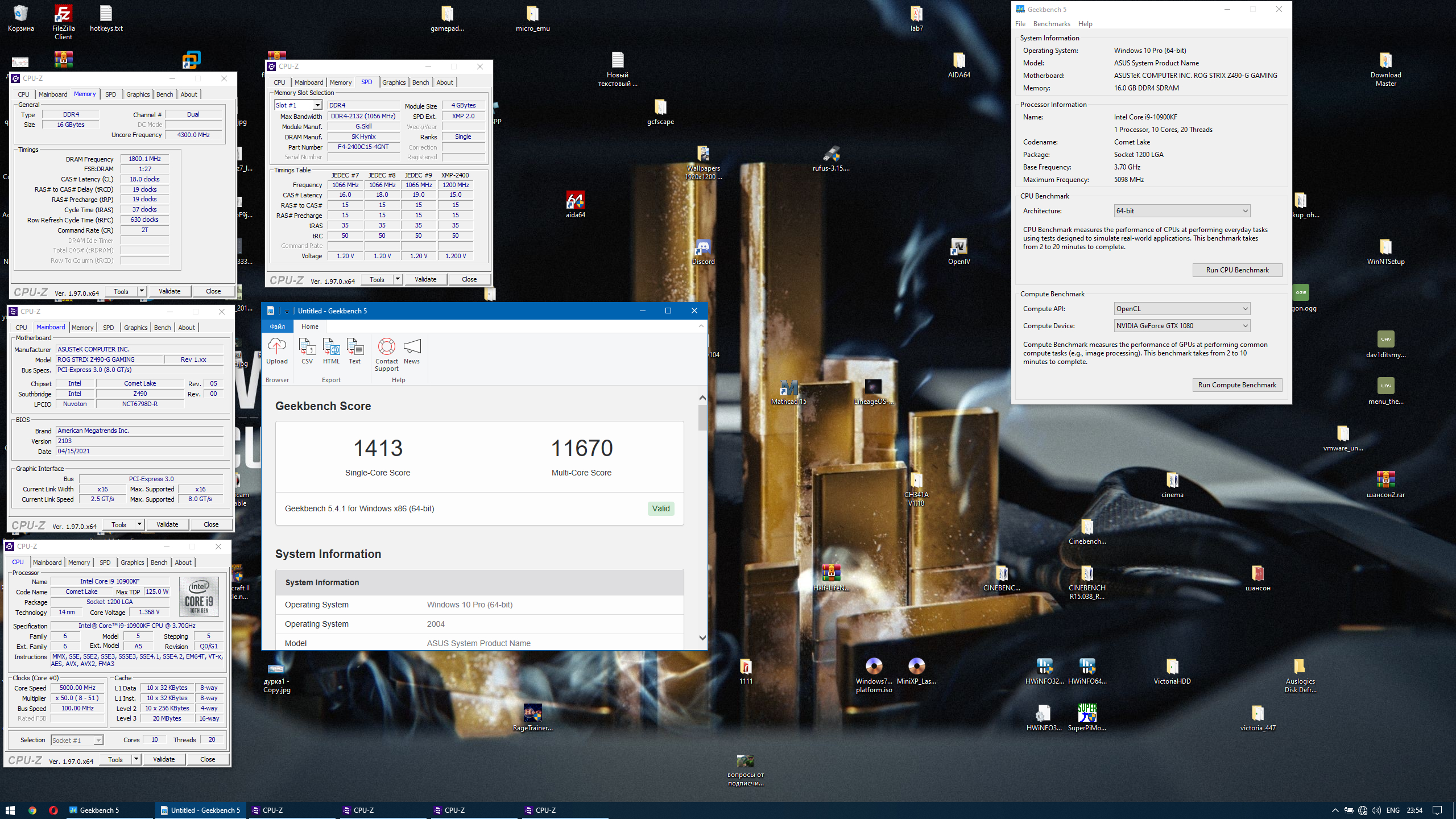Open Tools arrow in CPU-Z SPD window

(x=398, y=279)
